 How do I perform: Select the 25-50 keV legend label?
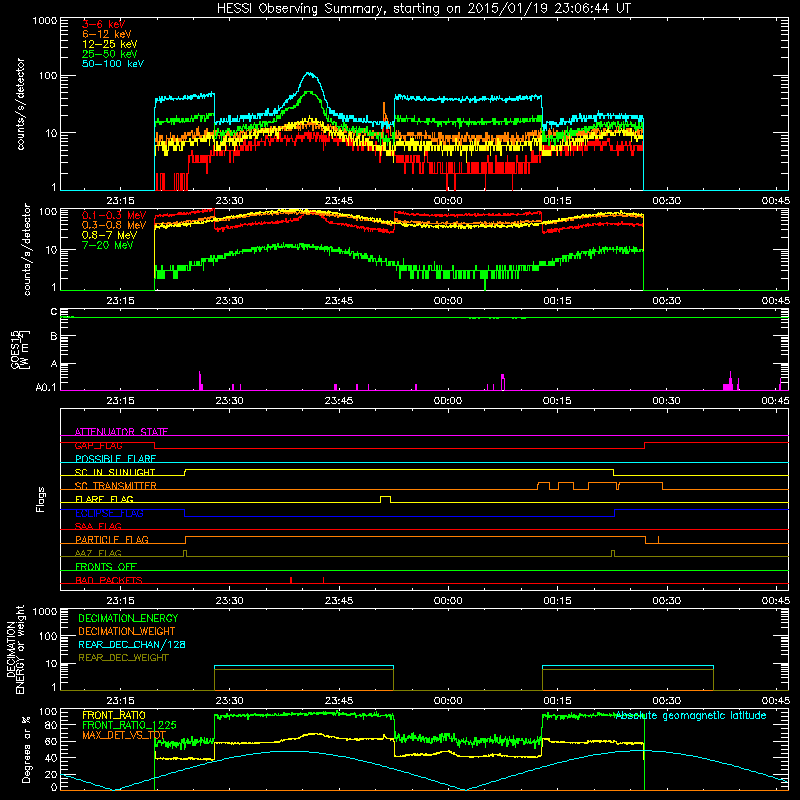(x=110, y=54)
